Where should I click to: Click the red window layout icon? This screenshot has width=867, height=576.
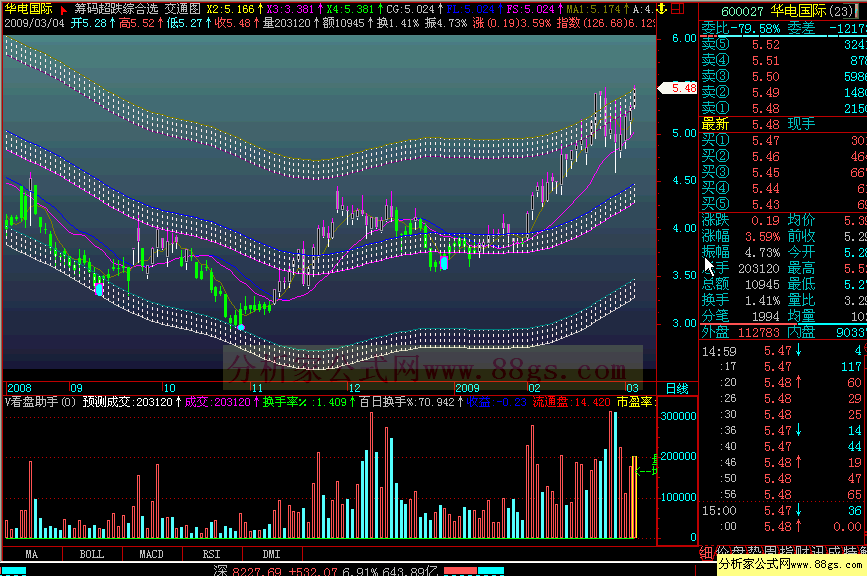[x=677, y=9]
